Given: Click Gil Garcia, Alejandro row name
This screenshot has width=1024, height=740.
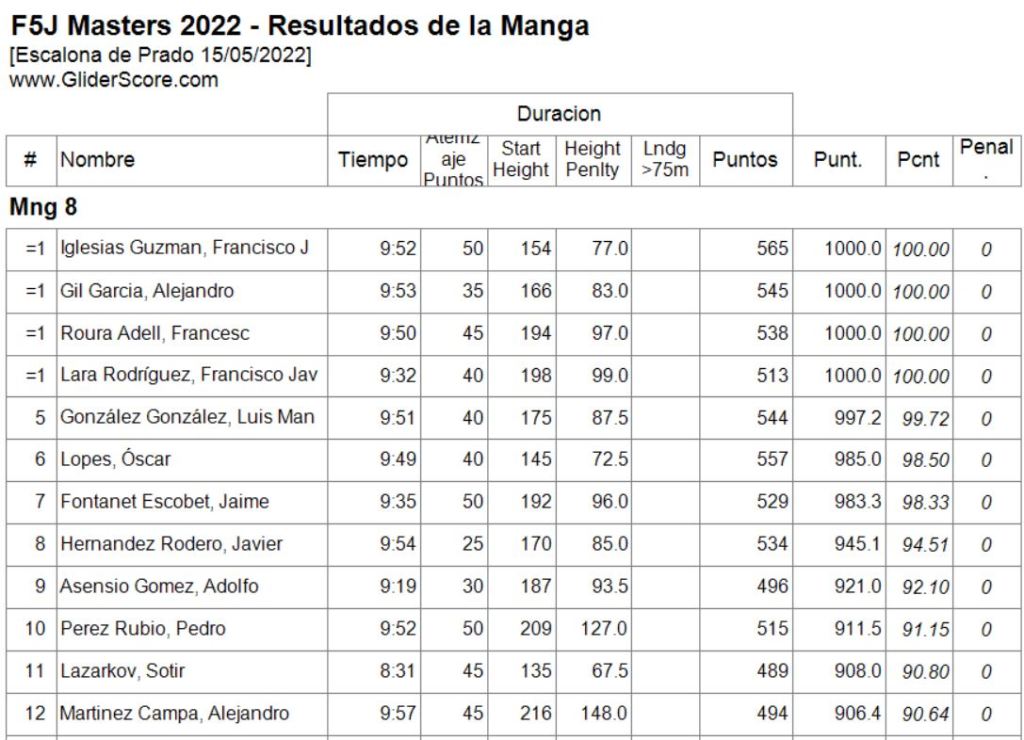Looking at the screenshot, I should [x=147, y=291].
